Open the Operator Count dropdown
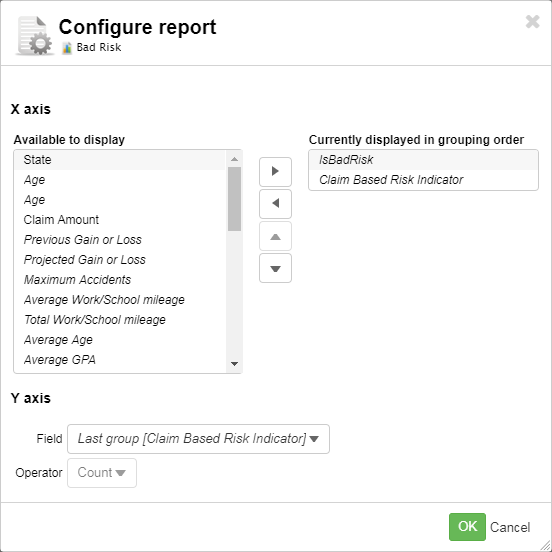This screenshot has height=552, width=552. (x=102, y=473)
